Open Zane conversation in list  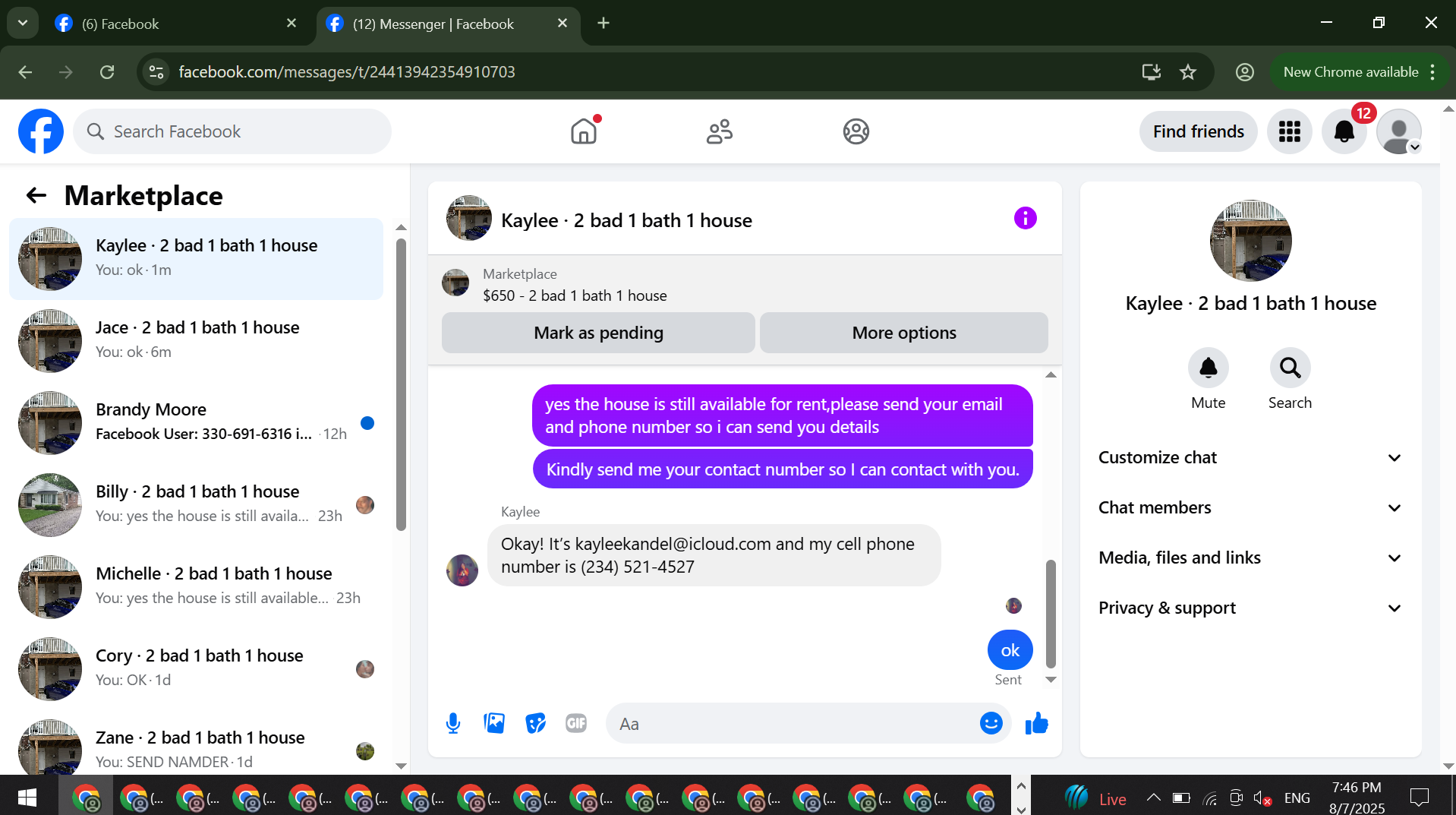coord(196,744)
